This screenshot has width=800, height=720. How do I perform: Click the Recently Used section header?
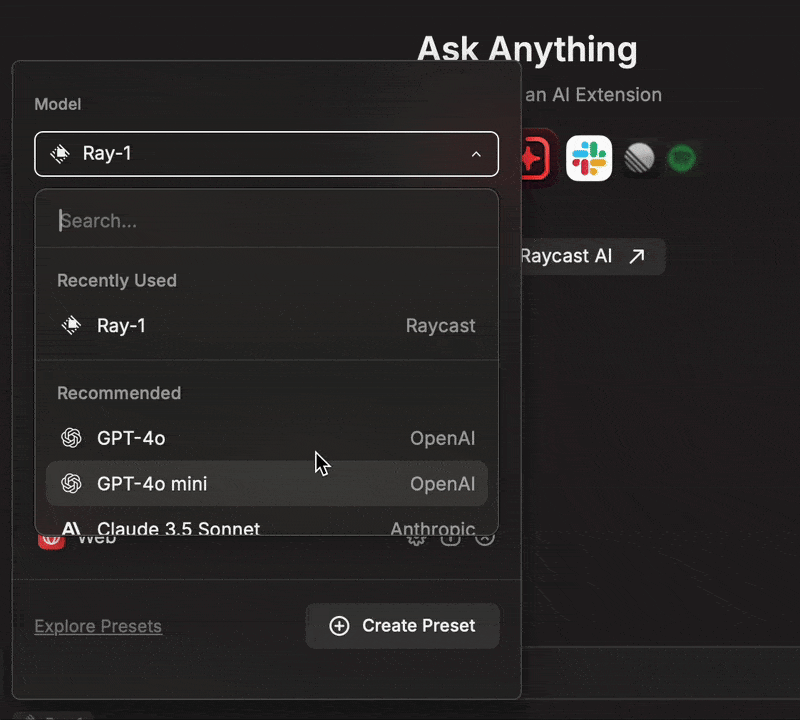pos(117,281)
